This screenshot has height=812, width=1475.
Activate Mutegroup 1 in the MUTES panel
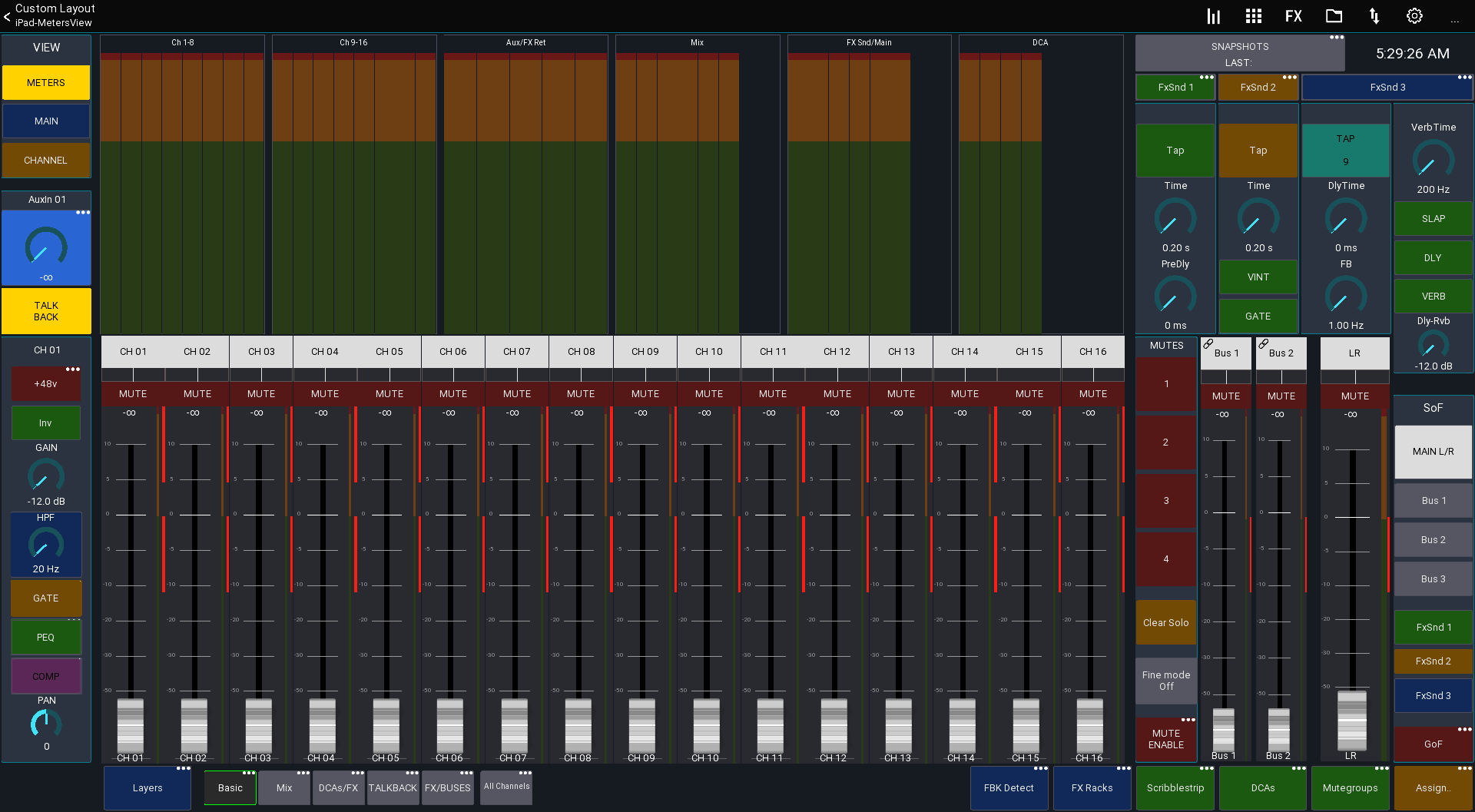(x=1165, y=383)
